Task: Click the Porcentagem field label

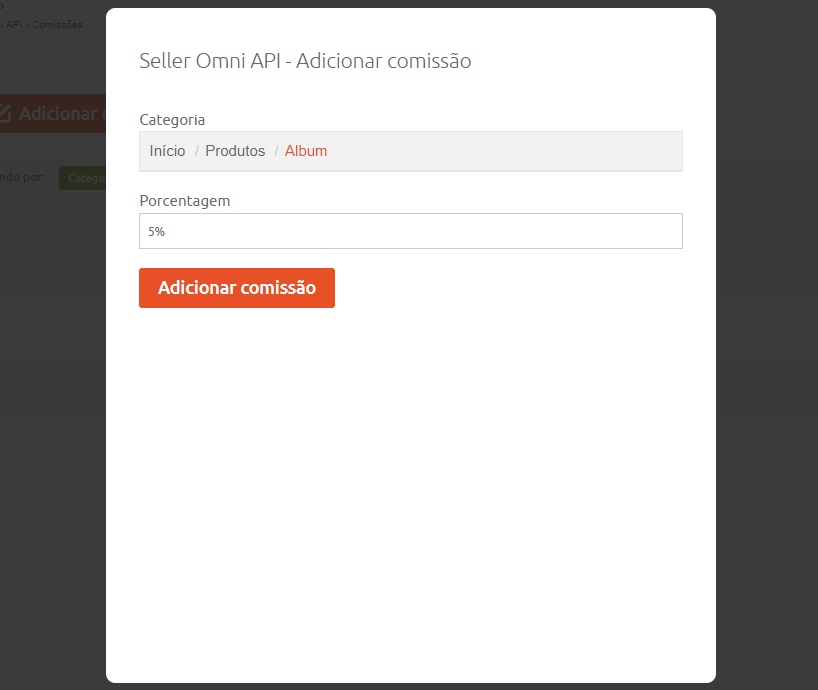Action: click(185, 201)
